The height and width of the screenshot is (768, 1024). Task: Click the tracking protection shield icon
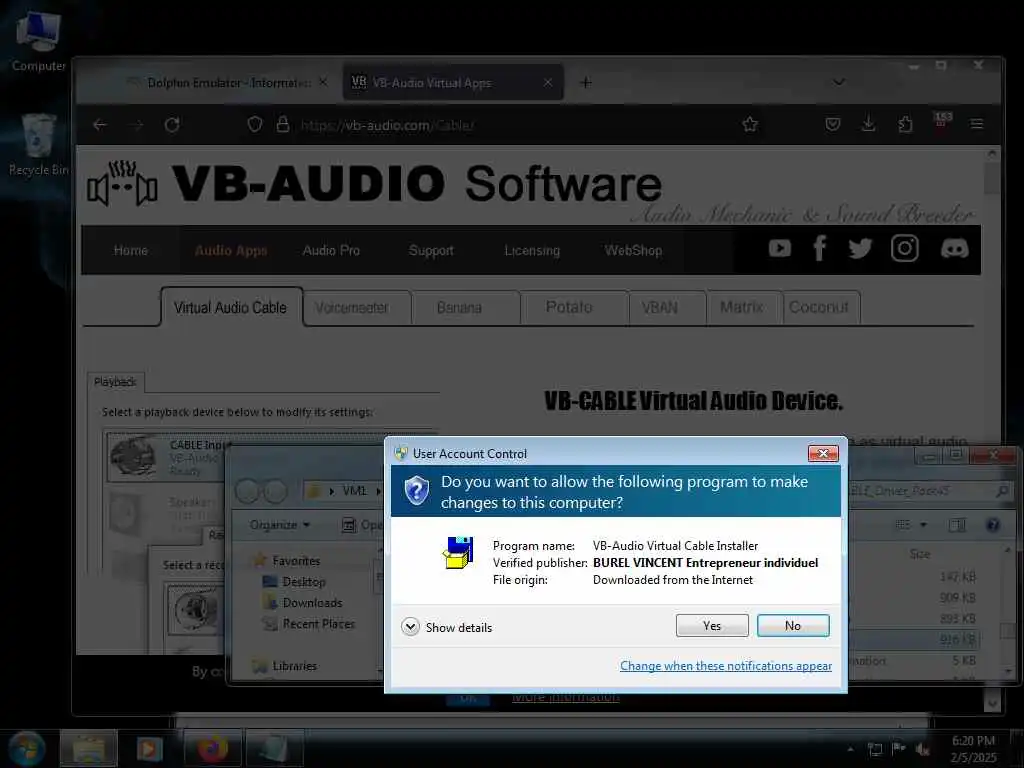tap(255, 124)
